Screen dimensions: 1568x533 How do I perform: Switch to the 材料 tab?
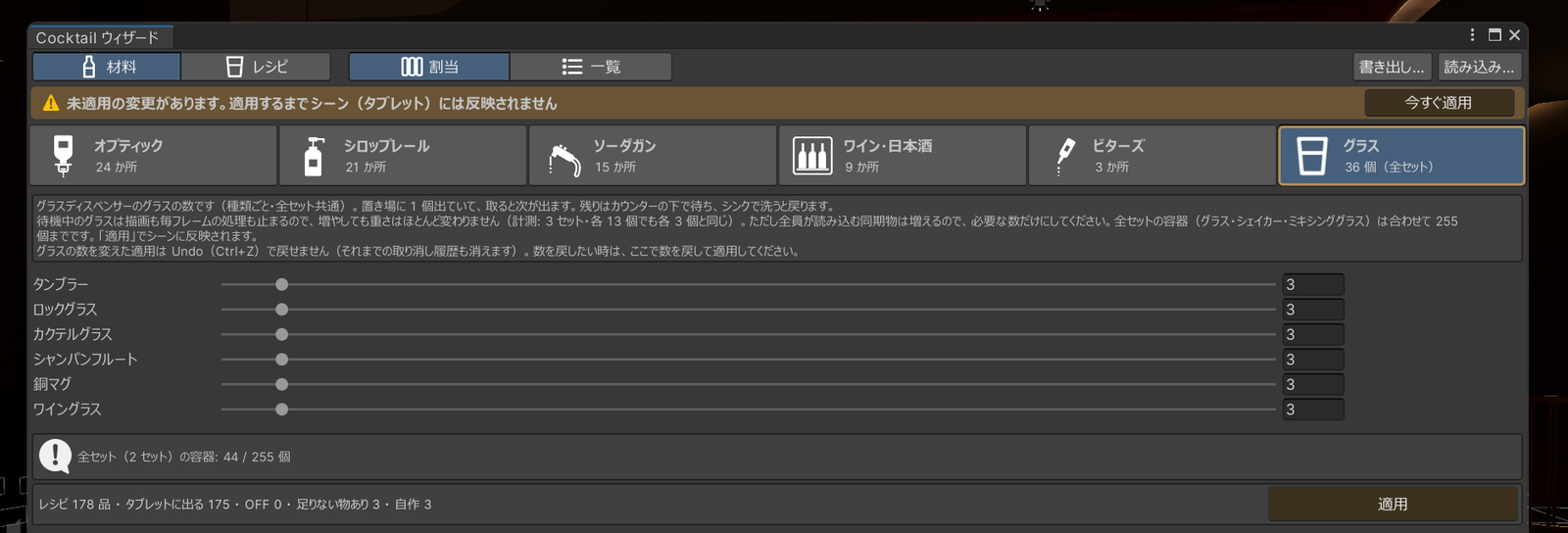(x=107, y=67)
